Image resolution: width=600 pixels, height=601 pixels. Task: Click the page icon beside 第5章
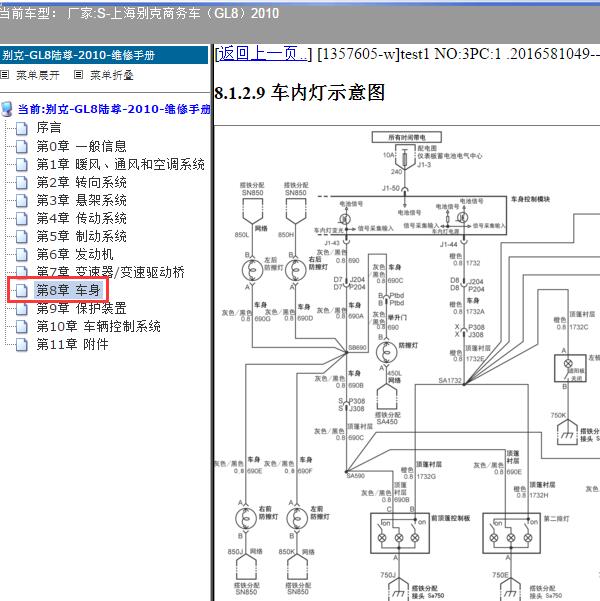pos(22,237)
